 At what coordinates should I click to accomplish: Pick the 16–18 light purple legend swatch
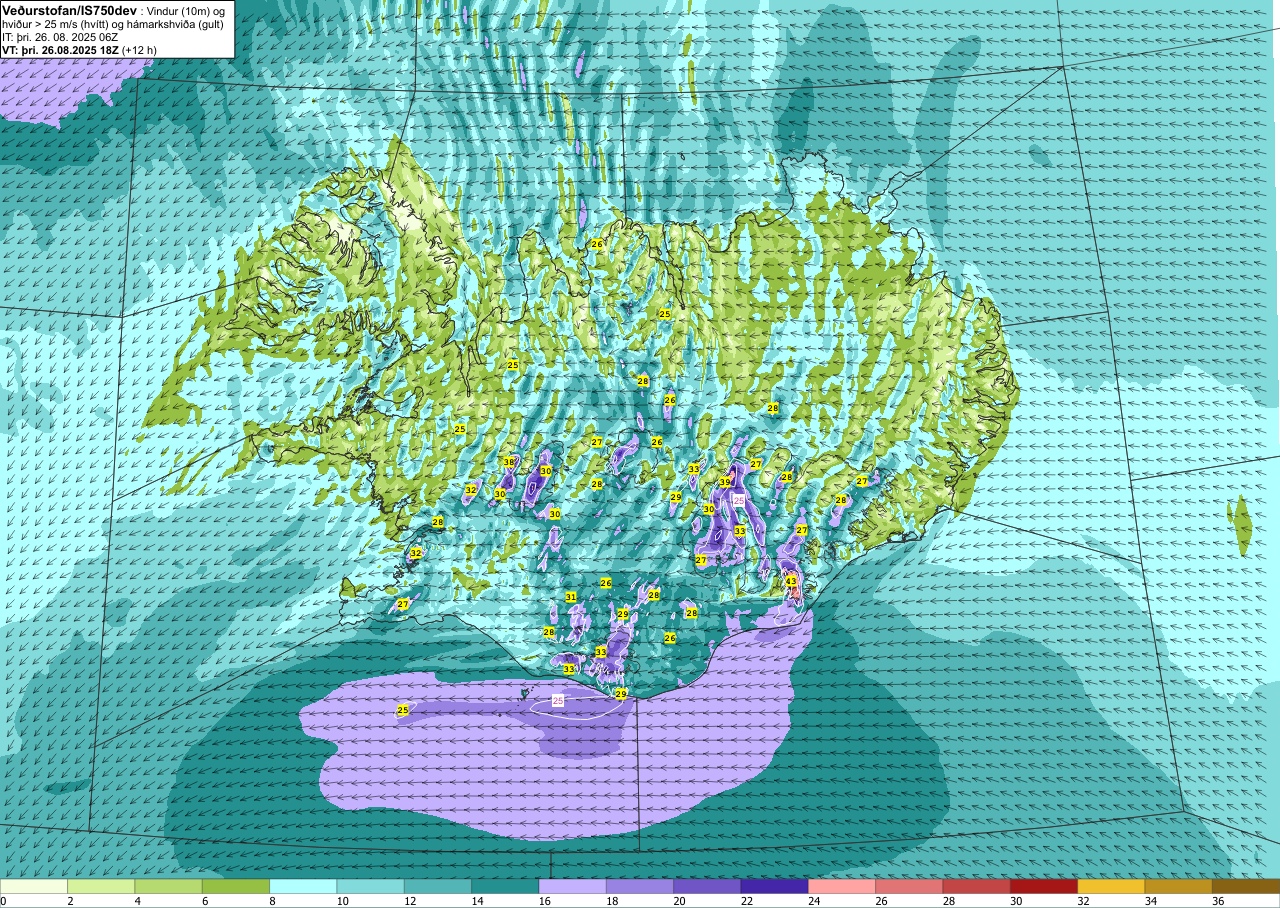(x=572, y=886)
